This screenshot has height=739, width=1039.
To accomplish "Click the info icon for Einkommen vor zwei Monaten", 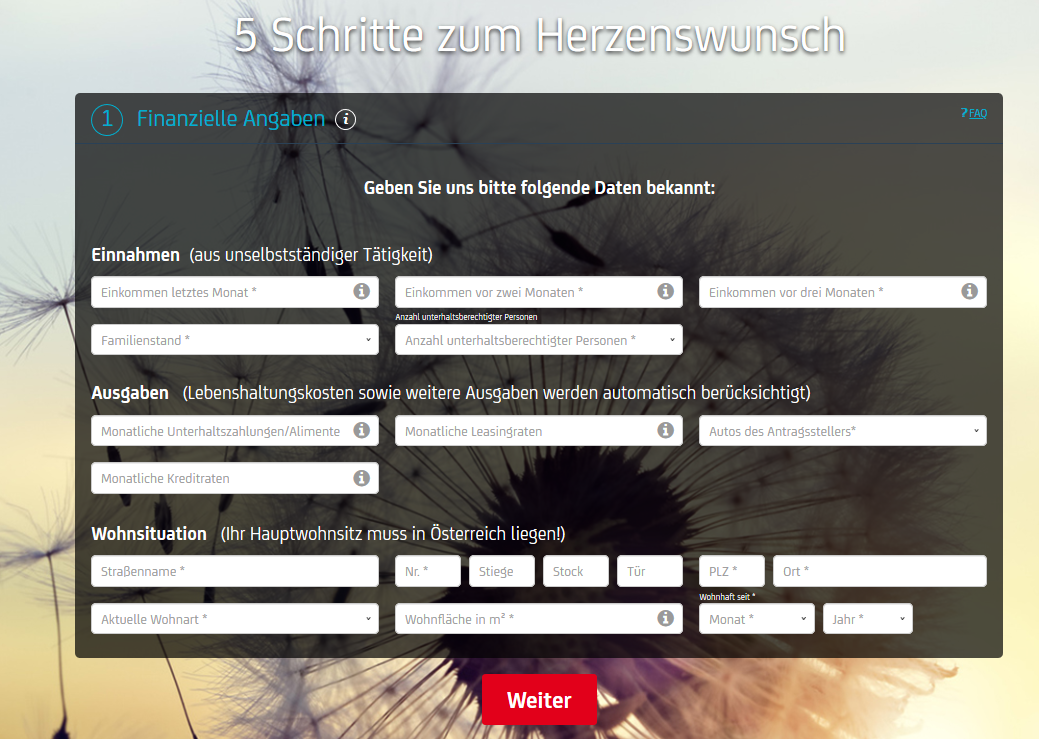I will pyautogui.click(x=666, y=292).
